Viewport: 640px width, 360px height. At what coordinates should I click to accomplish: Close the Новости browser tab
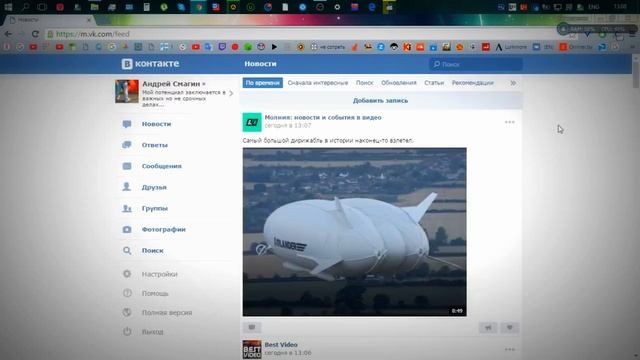pos(89,20)
